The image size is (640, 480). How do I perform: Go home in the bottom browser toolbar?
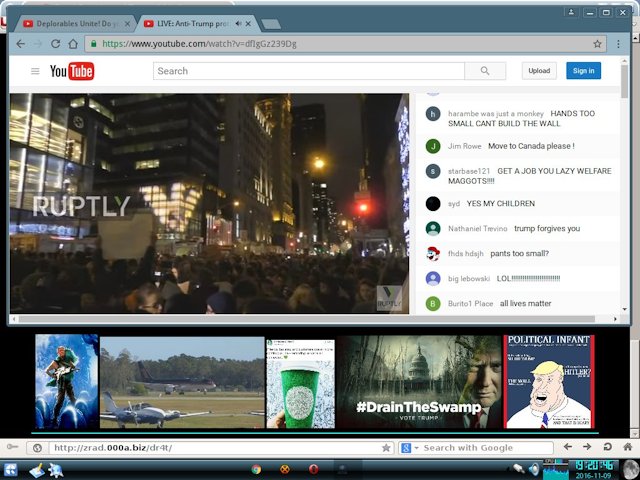click(628, 447)
